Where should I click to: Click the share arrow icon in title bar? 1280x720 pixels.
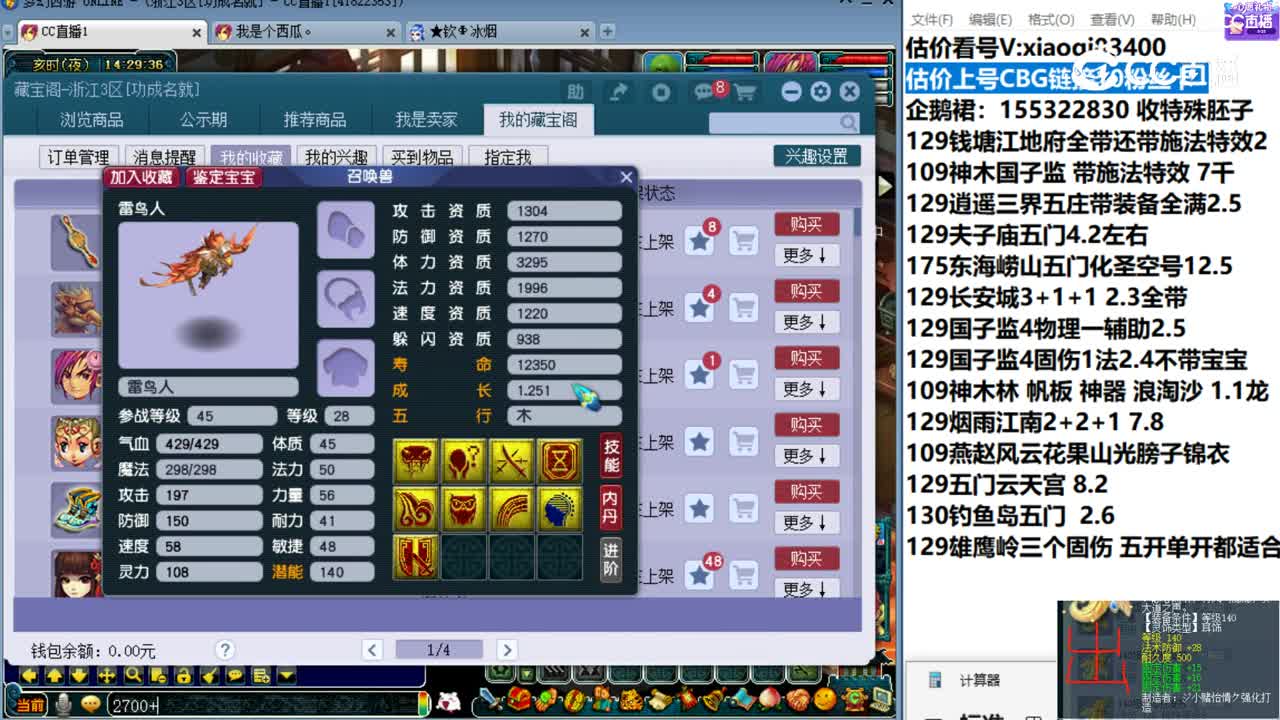pyautogui.click(x=619, y=92)
